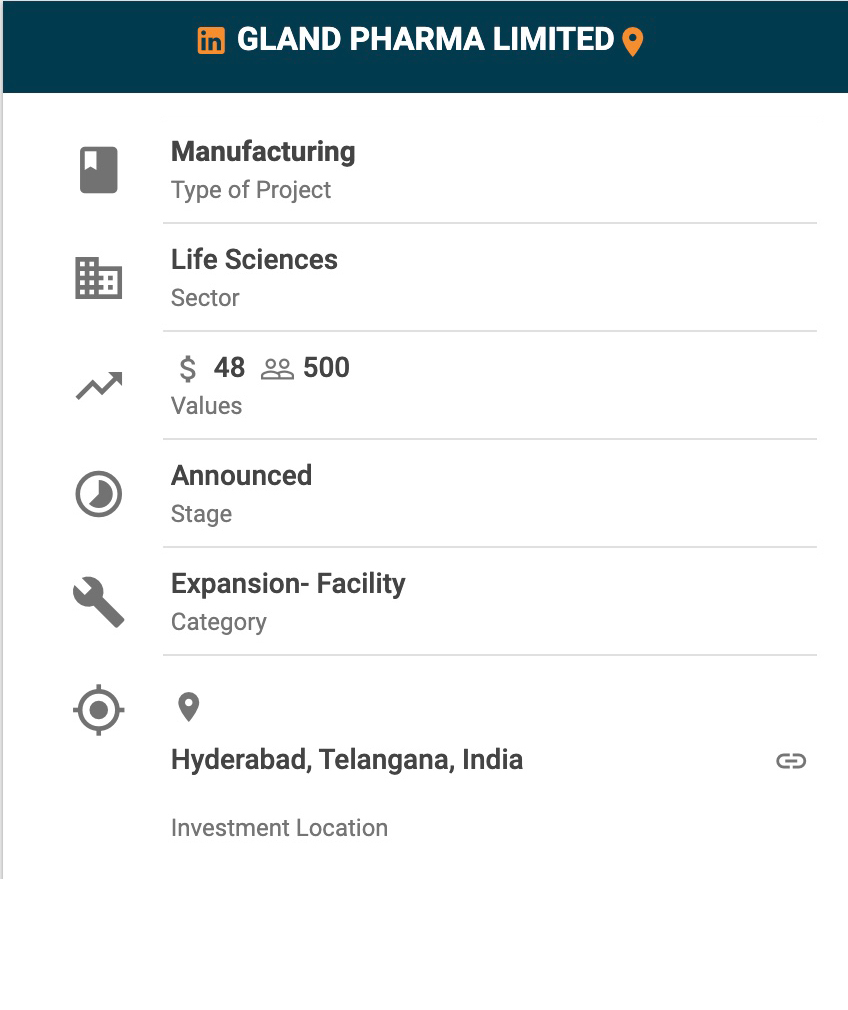Click the Announced stage text
The width and height of the screenshot is (848, 1010).
click(241, 476)
